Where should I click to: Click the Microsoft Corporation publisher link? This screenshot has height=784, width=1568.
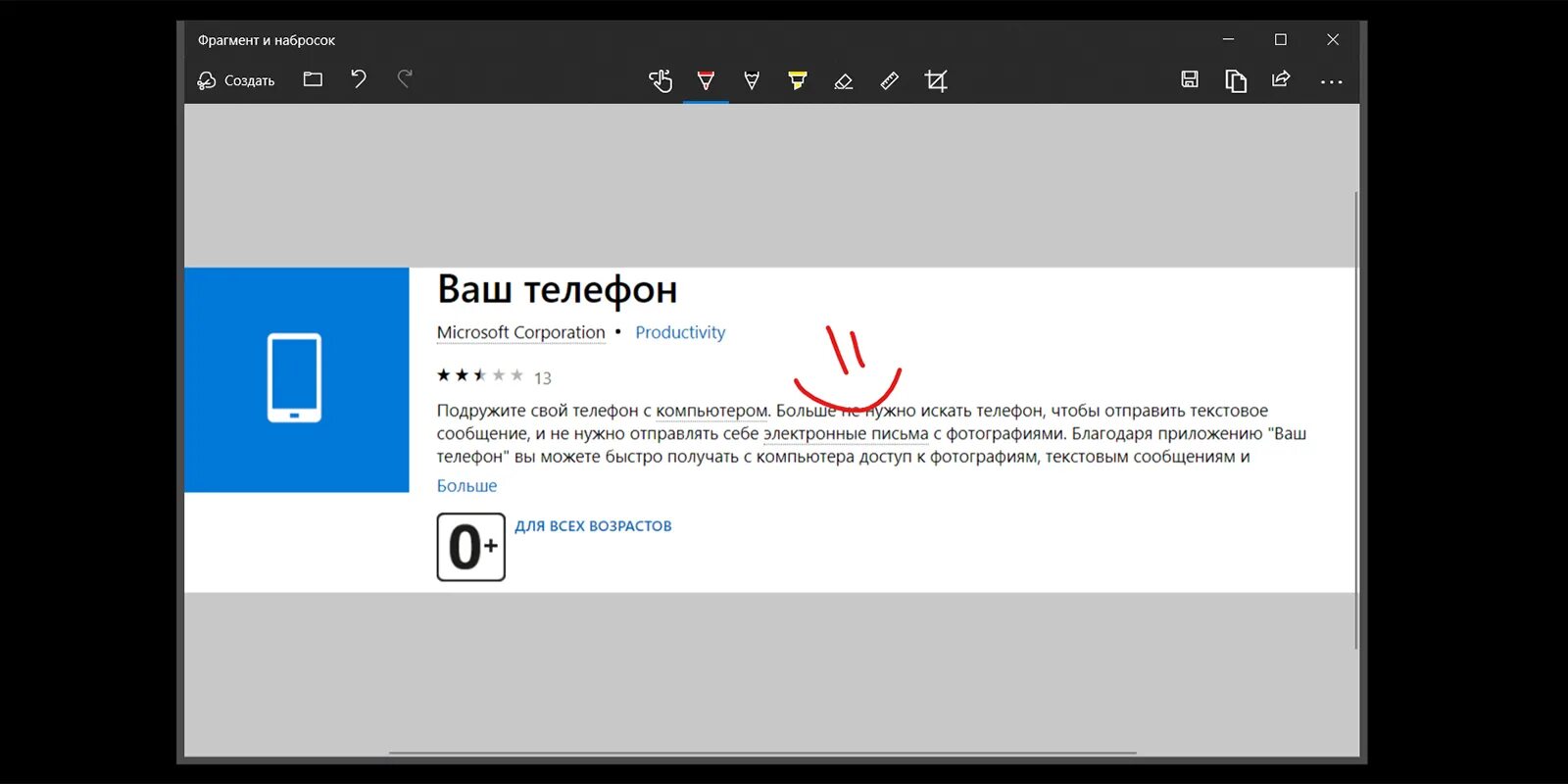click(x=521, y=332)
